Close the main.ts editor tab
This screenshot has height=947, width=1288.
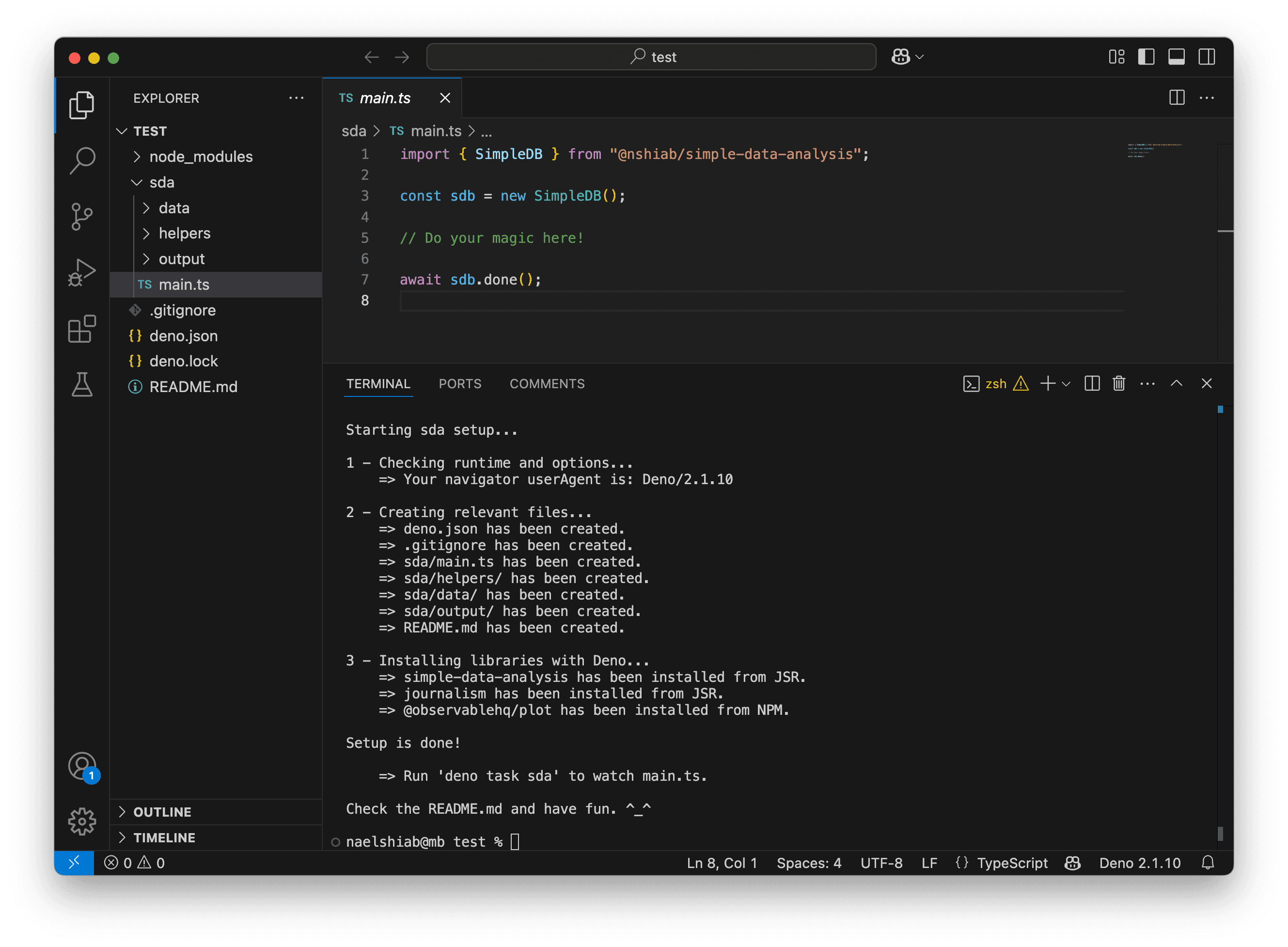point(445,98)
